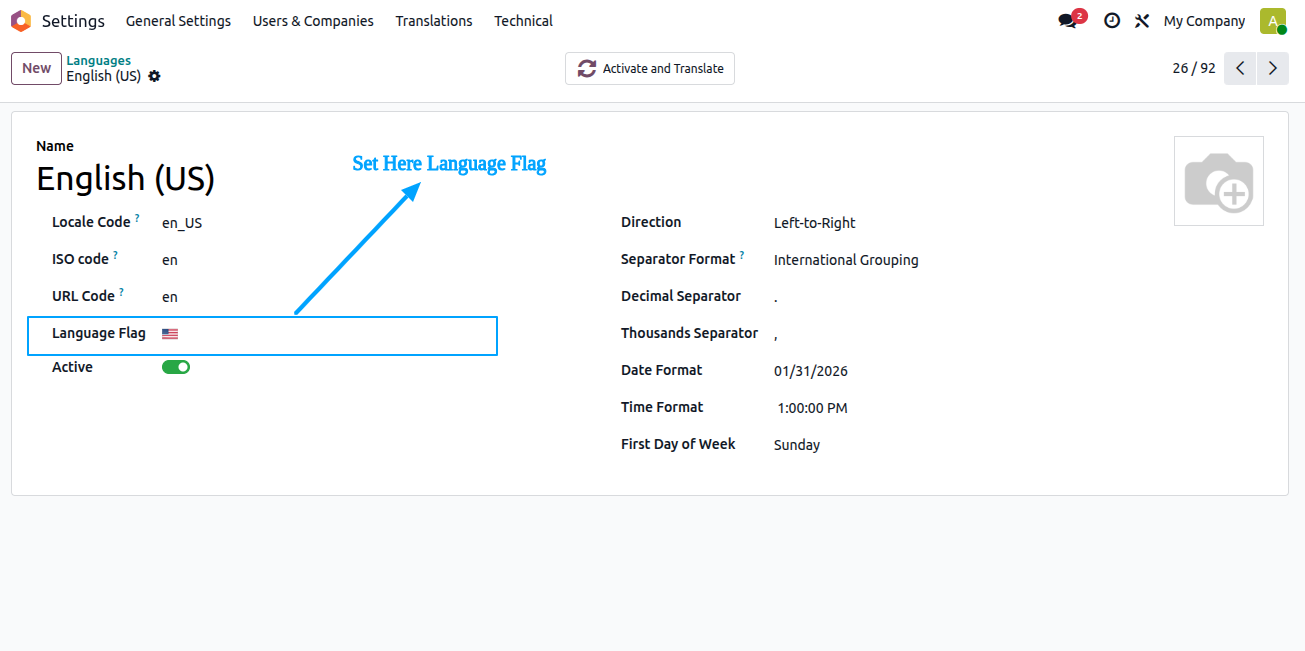The height and width of the screenshot is (651, 1305).
Task: Click the URL Code help question mark
Action: coord(121,292)
